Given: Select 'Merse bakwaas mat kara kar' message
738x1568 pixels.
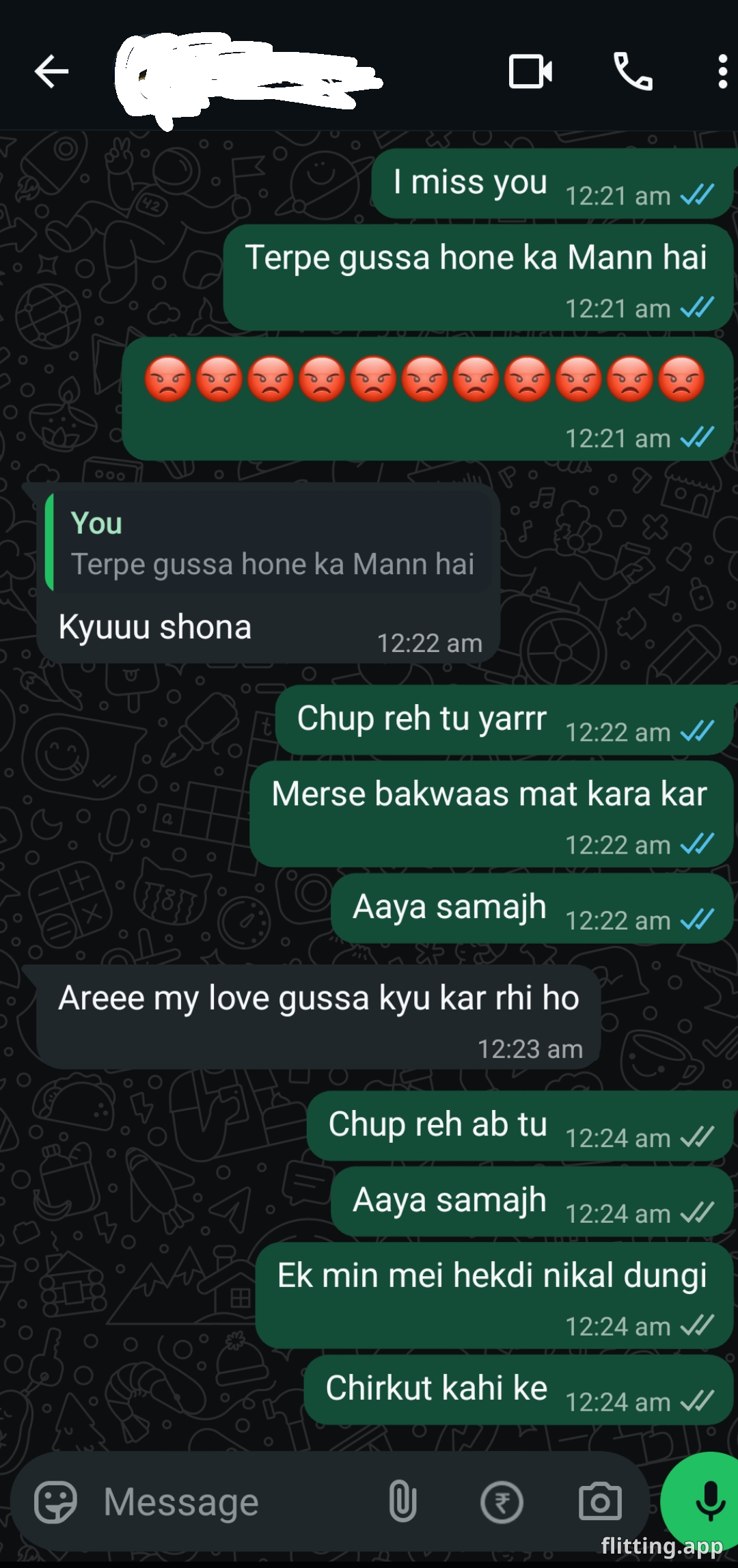Looking at the screenshot, I should [x=492, y=814].
